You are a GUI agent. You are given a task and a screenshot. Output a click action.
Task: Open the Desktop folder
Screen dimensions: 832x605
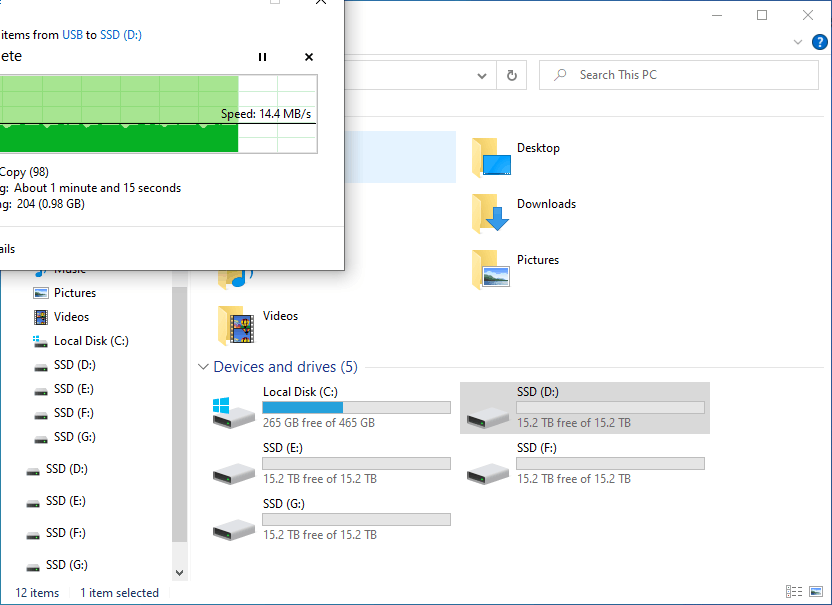tap(538, 148)
